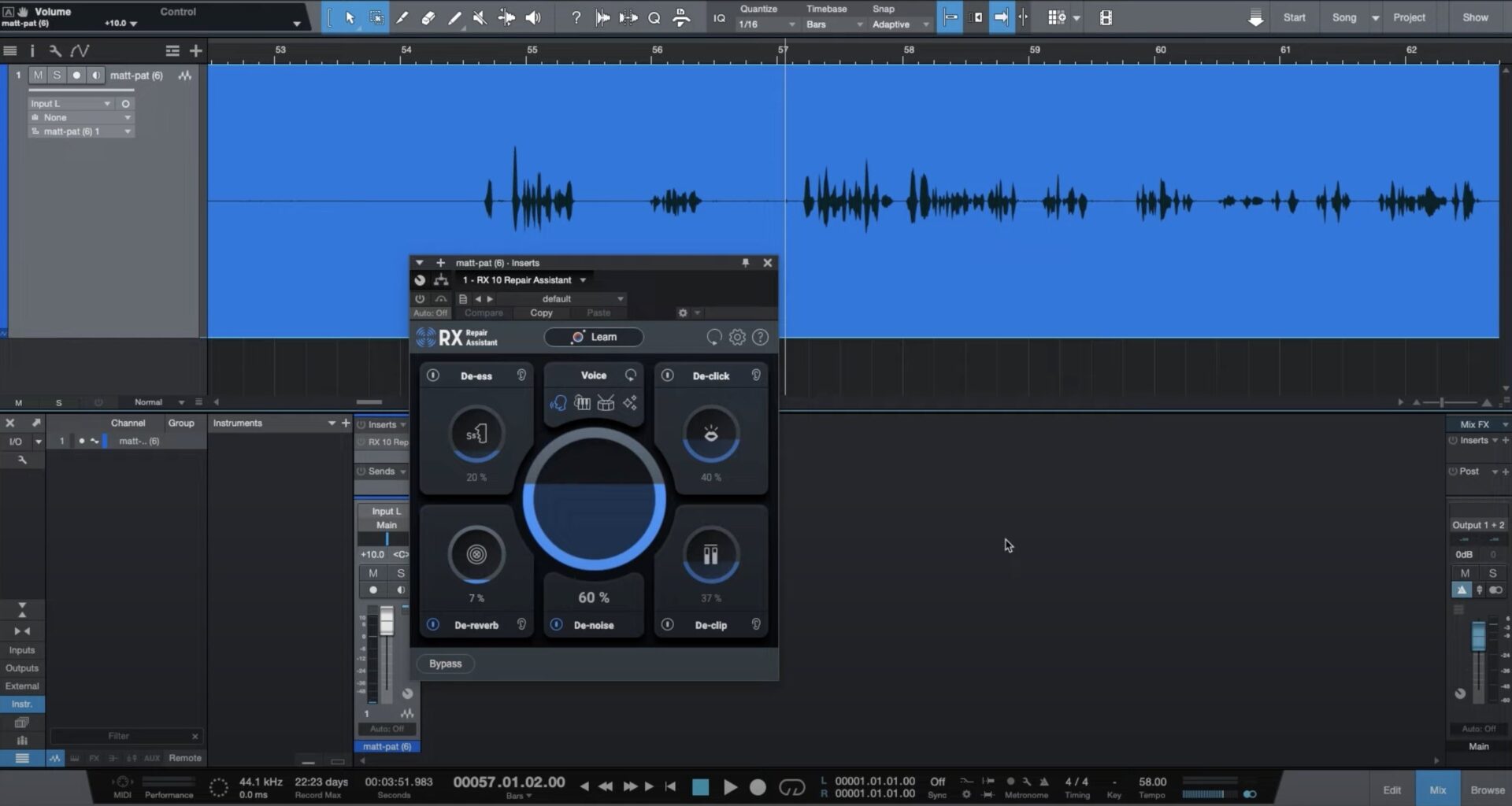Open the Zoom tool
Image resolution: width=1512 pixels, height=806 pixels.
654,17
